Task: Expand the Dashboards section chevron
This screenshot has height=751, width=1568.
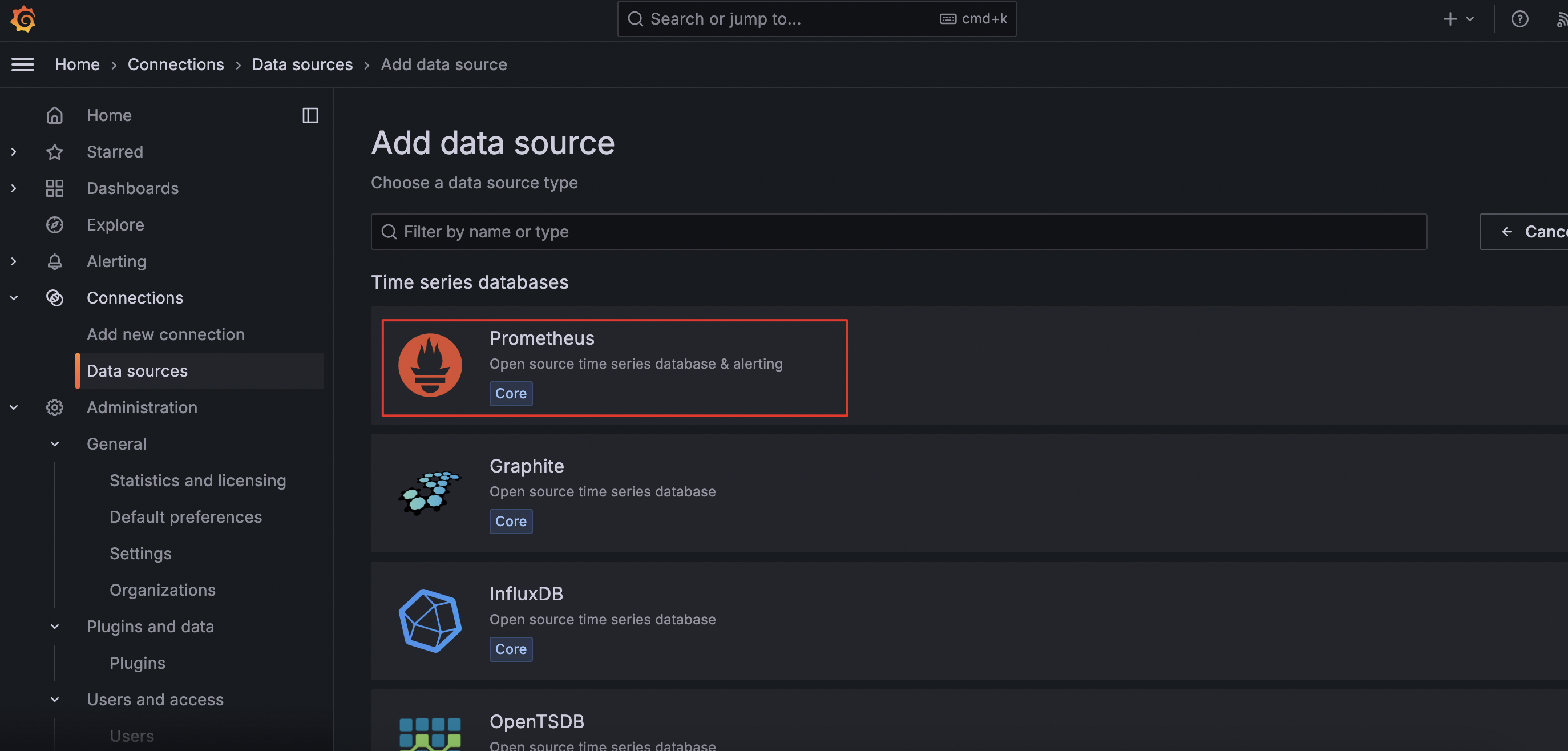Action: pos(13,188)
